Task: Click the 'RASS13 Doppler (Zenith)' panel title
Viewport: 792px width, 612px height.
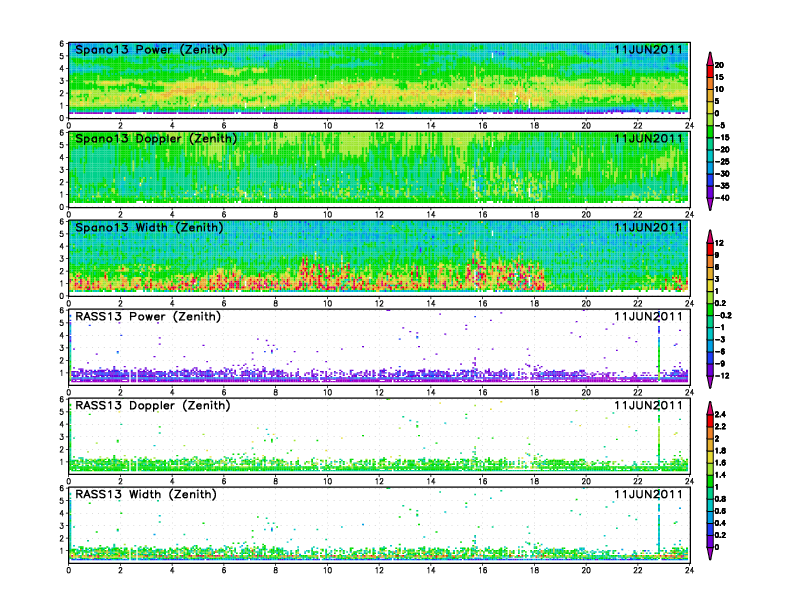Action: click(153, 405)
